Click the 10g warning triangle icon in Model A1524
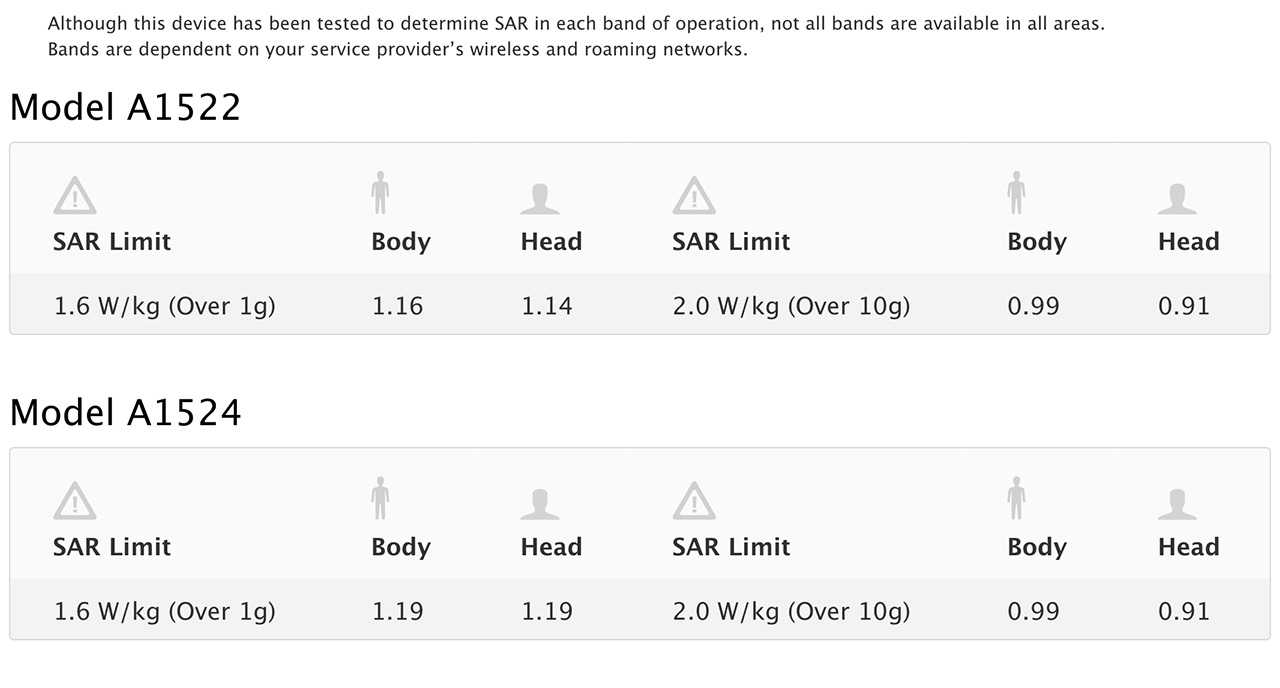 click(694, 500)
